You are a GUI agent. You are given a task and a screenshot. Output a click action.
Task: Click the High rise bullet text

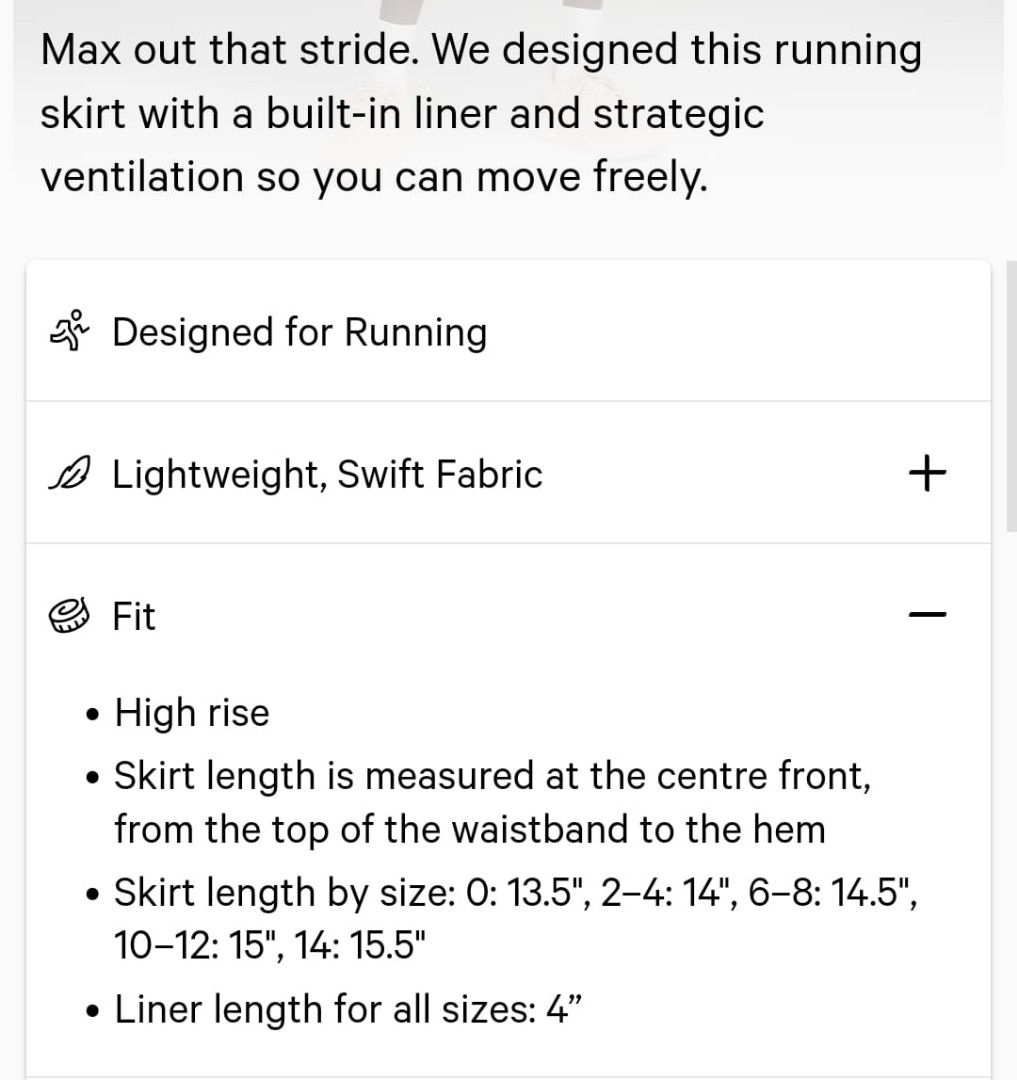point(192,712)
